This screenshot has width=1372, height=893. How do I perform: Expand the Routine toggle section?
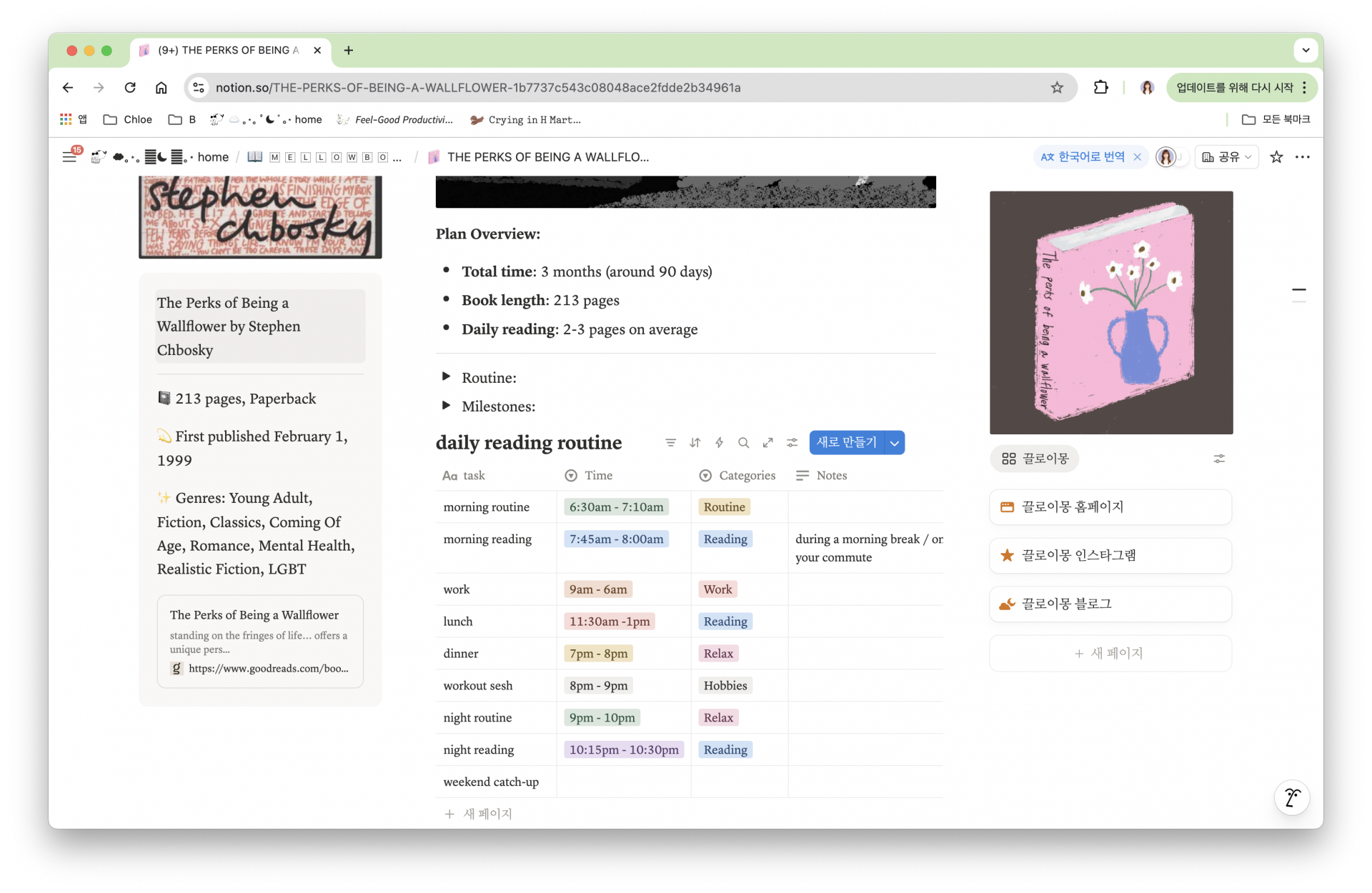pos(447,376)
